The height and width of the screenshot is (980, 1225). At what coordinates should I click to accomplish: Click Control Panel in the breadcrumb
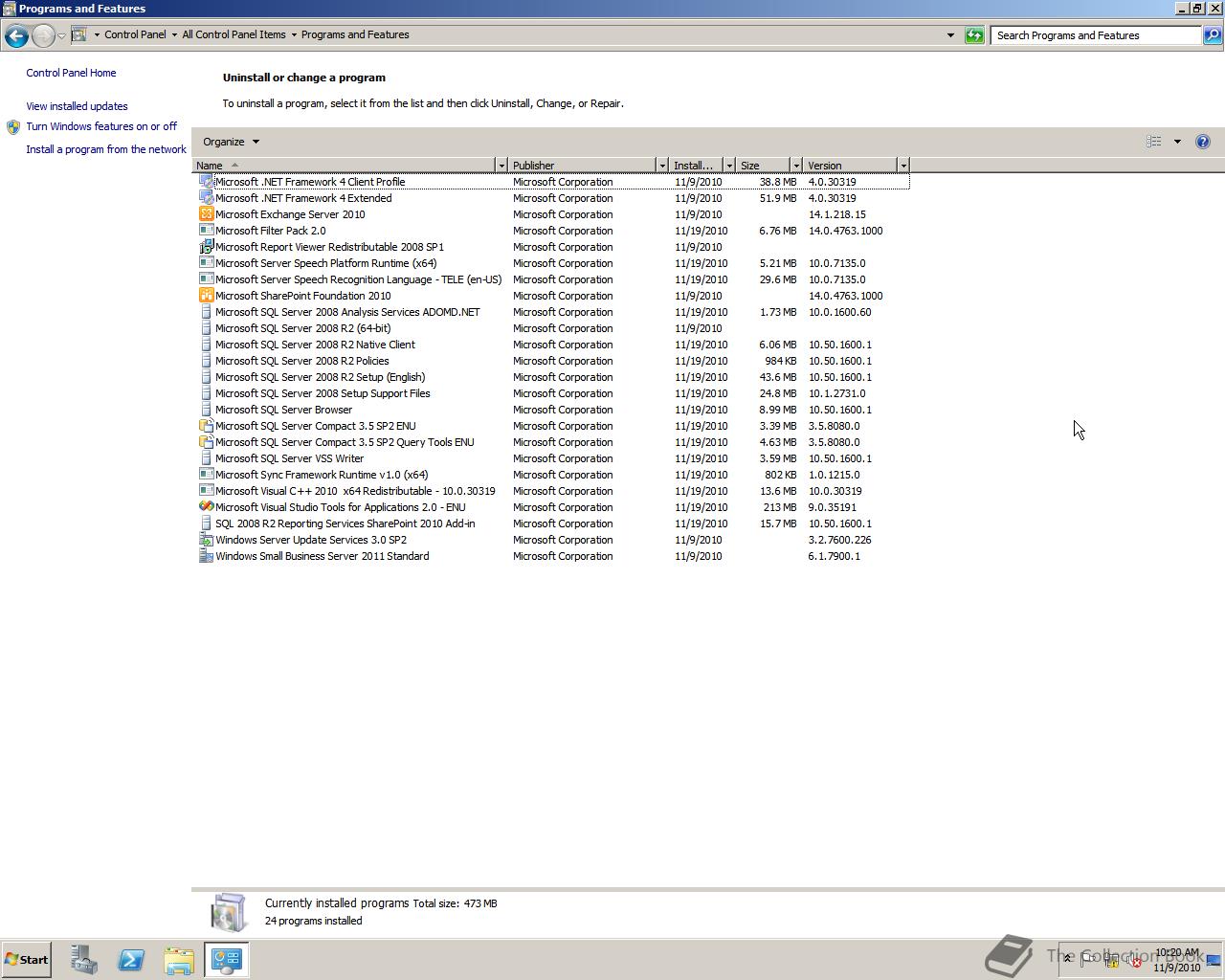click(x=135, y=34)
